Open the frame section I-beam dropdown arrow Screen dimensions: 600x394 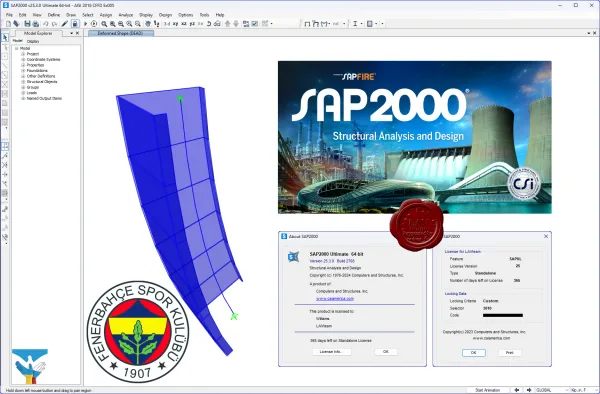[x=361, y=24]
